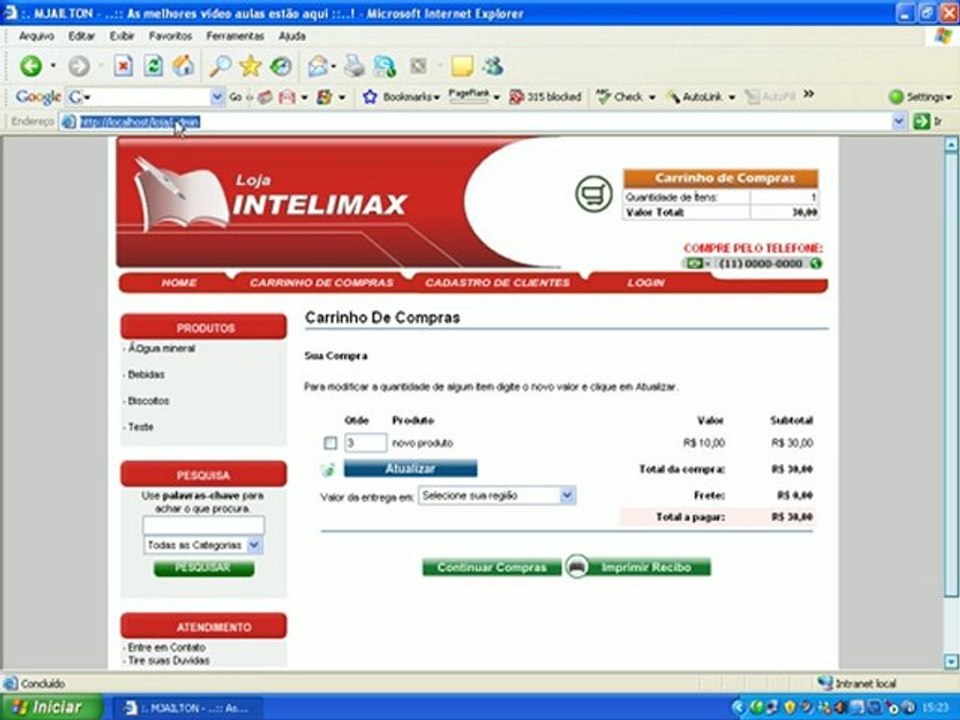The height and width of the screenshot is (720, 960).
Task: Click the yellow note toolbar icon
Action: point(462,66)
